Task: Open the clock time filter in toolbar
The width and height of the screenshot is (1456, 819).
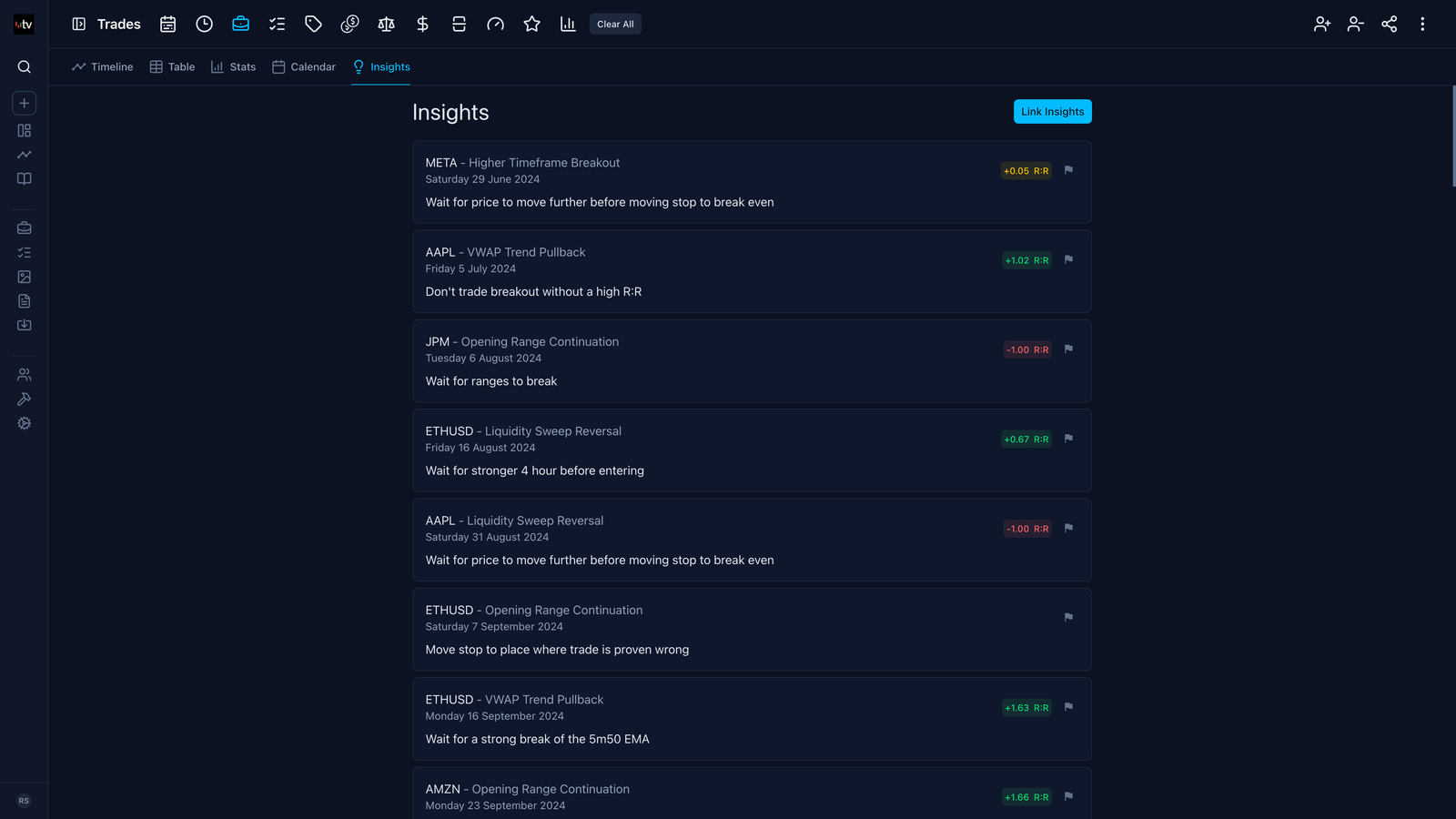Action: point(204,25)
